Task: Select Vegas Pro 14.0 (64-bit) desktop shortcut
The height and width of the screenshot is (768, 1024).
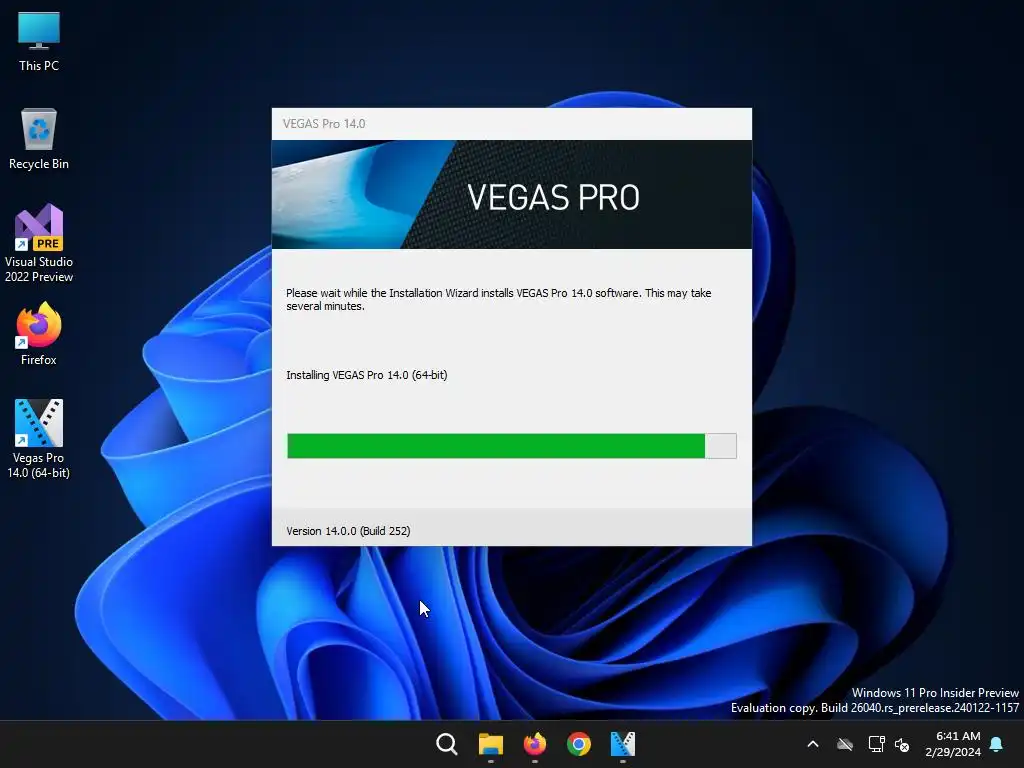Action: pyautogui.click(x=39, y=439)
